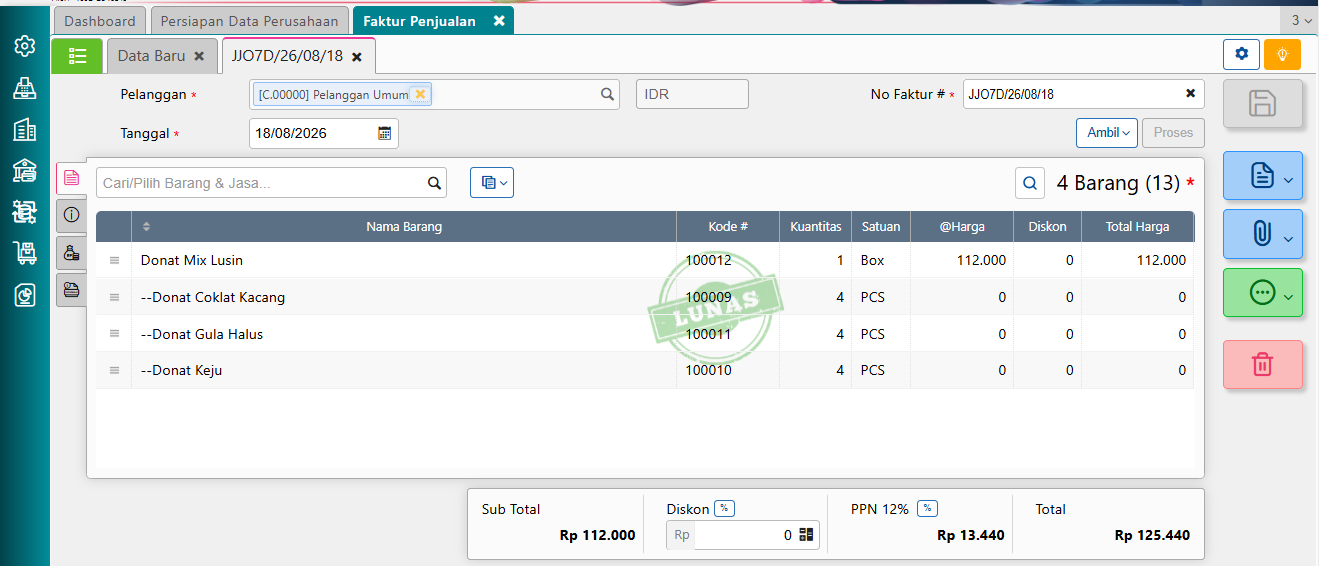Click the drag handle of Donat Mix Lusin row

click(114, 260)
